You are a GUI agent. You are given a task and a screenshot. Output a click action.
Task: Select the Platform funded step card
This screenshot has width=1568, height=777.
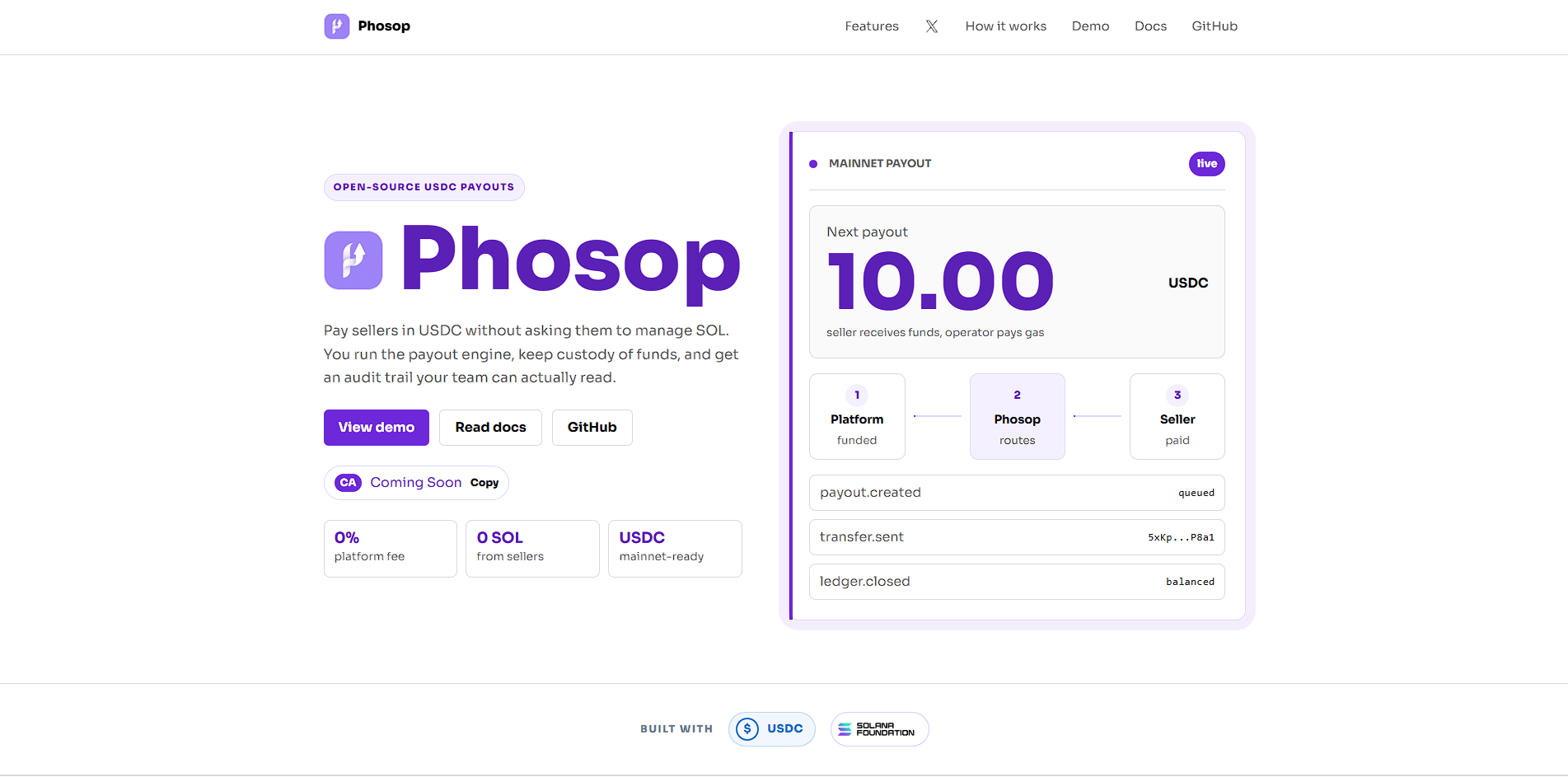[x=857, y=417]
